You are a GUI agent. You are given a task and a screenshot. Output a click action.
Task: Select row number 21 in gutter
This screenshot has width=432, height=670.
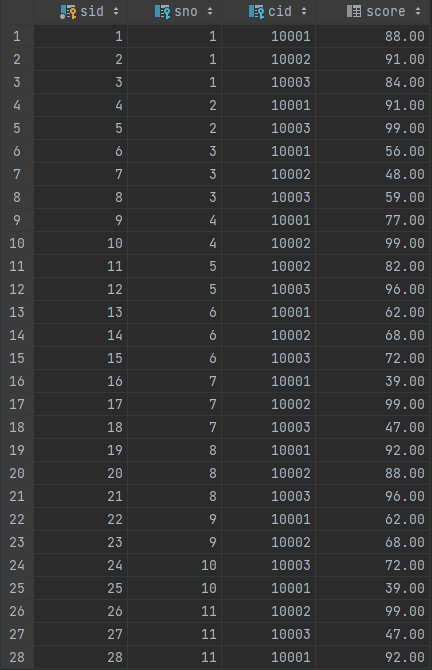click(x=17, y=496)
